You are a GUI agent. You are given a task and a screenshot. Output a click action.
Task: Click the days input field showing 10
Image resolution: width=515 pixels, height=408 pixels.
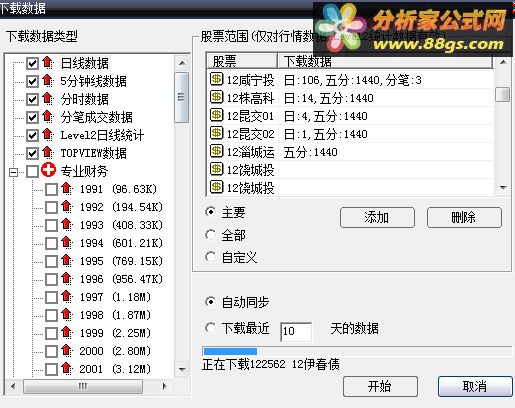click(x=296, y=331)
